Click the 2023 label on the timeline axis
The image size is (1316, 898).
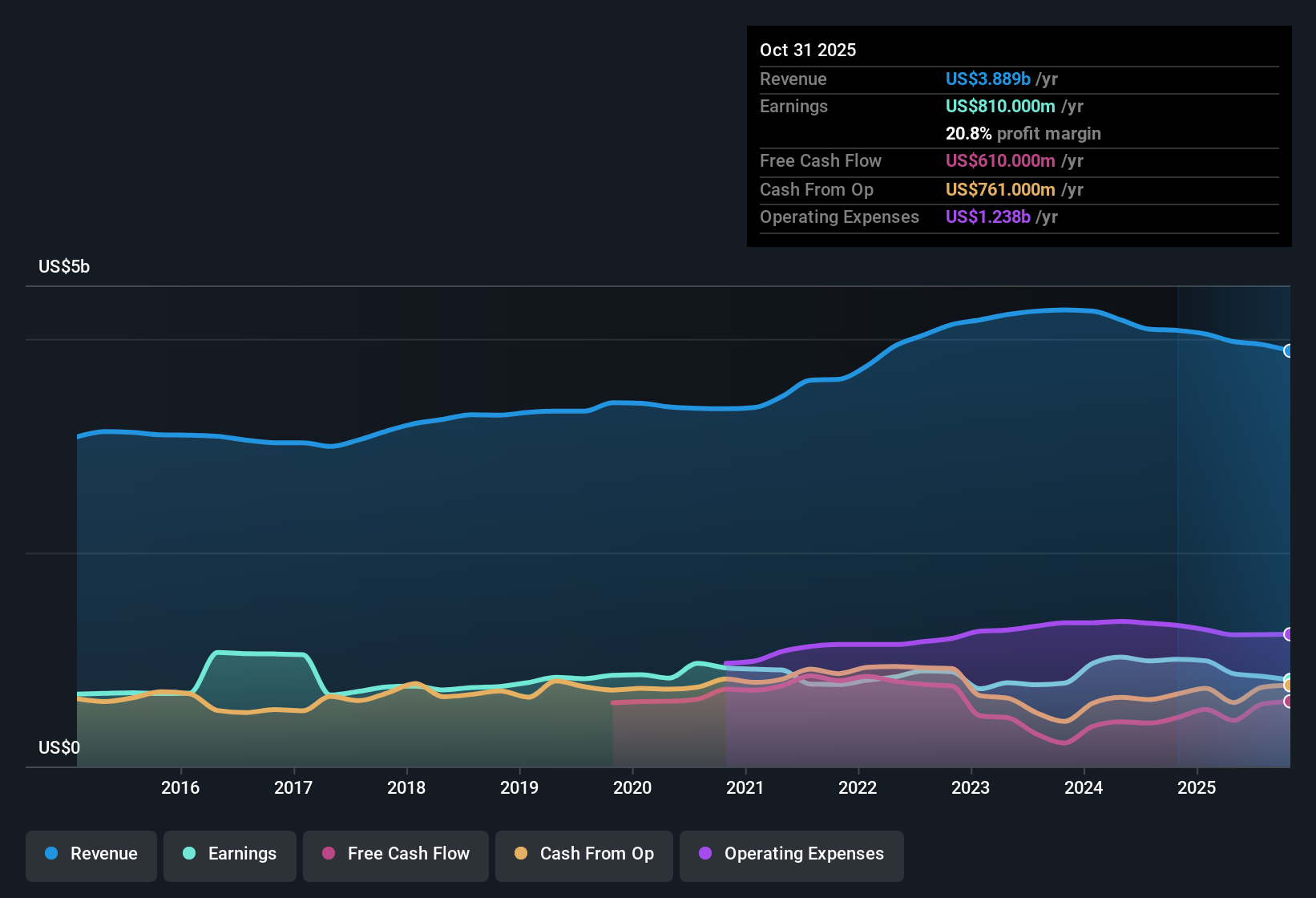(971, 788)
